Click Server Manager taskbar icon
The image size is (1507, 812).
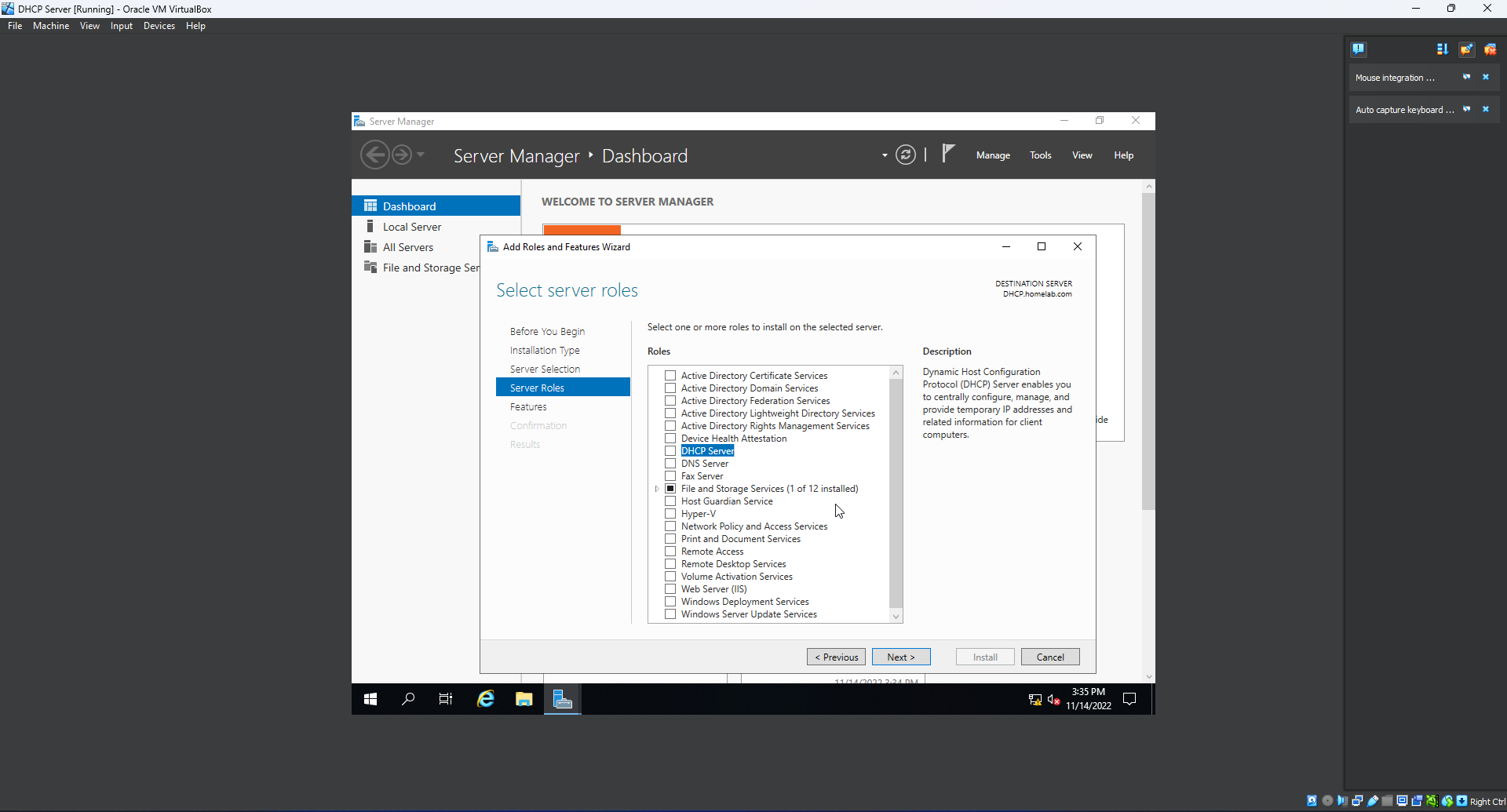tap(562, 699)
